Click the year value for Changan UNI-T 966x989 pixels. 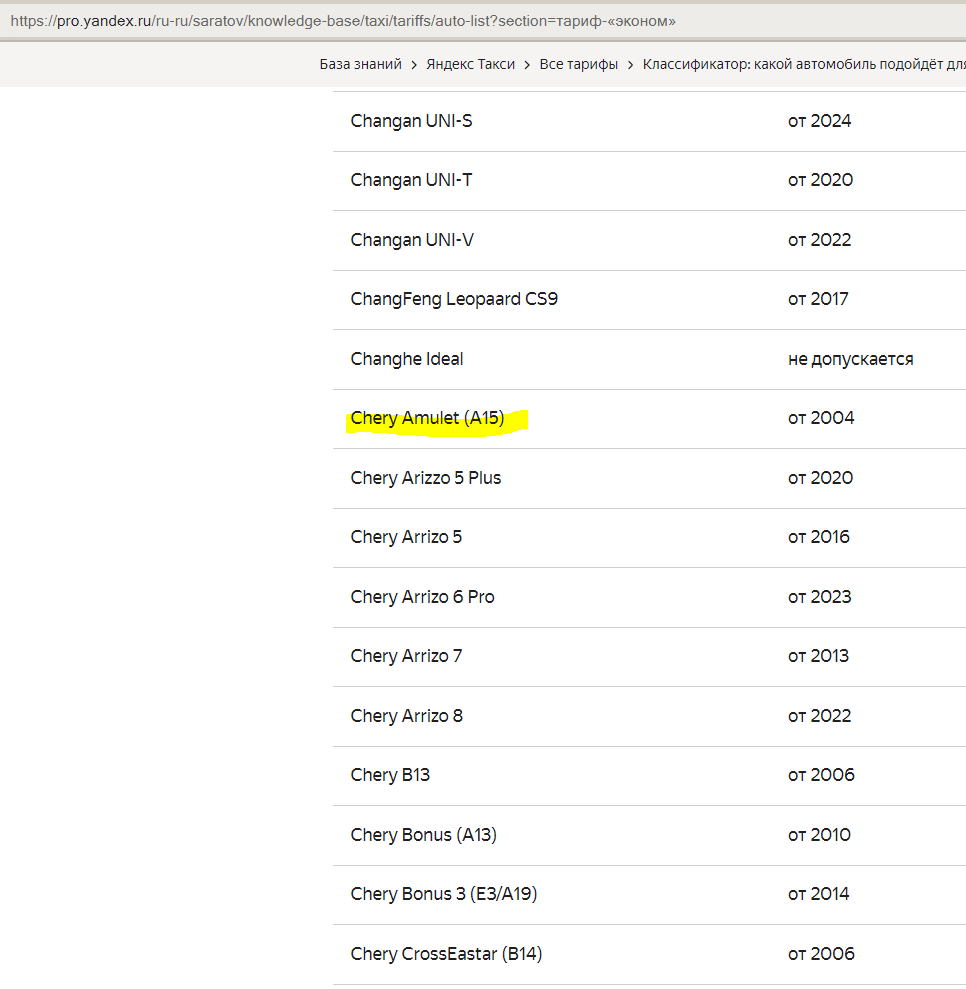(x=820, y=180)
